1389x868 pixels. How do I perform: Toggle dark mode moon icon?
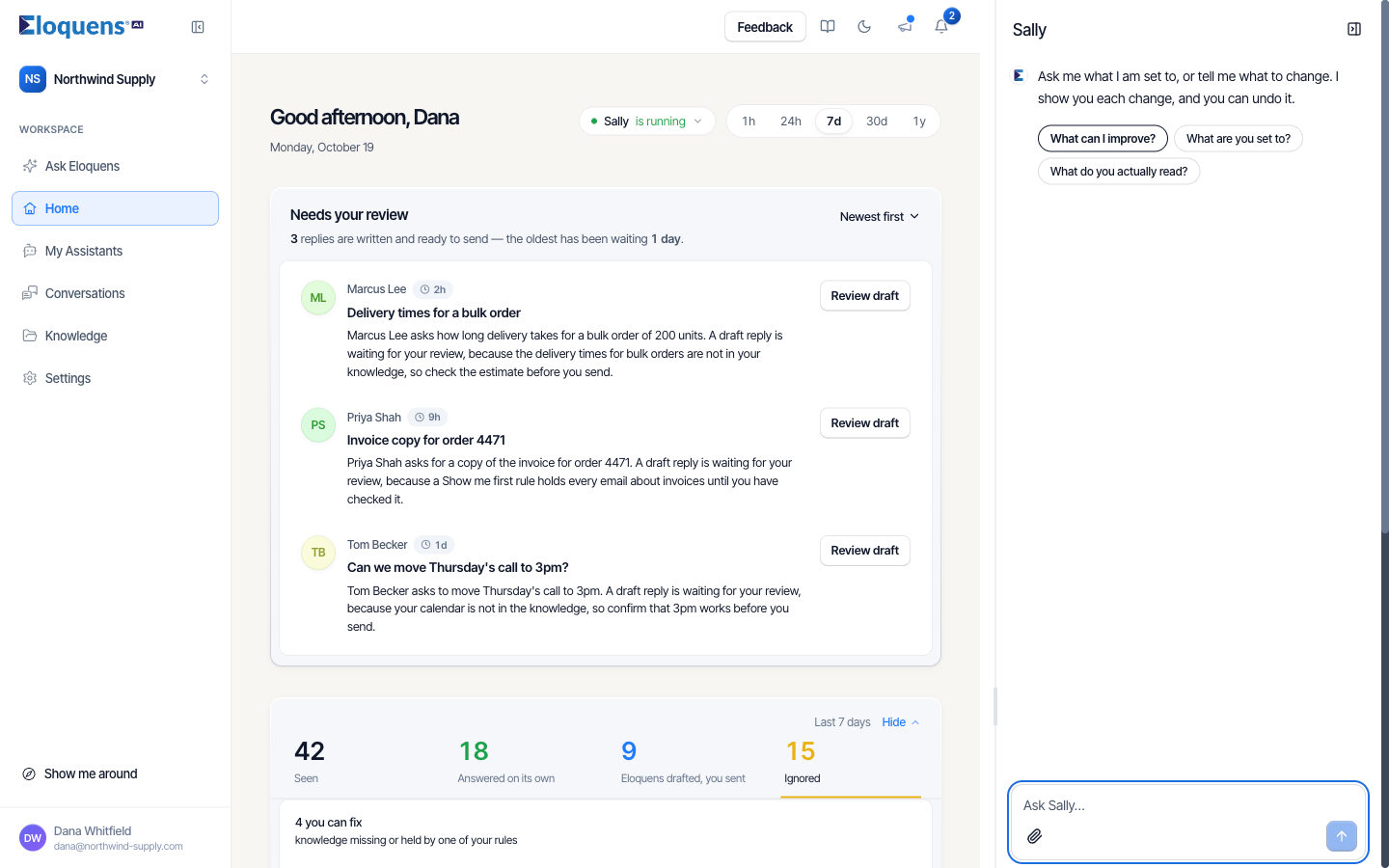(x=864, y=27)
